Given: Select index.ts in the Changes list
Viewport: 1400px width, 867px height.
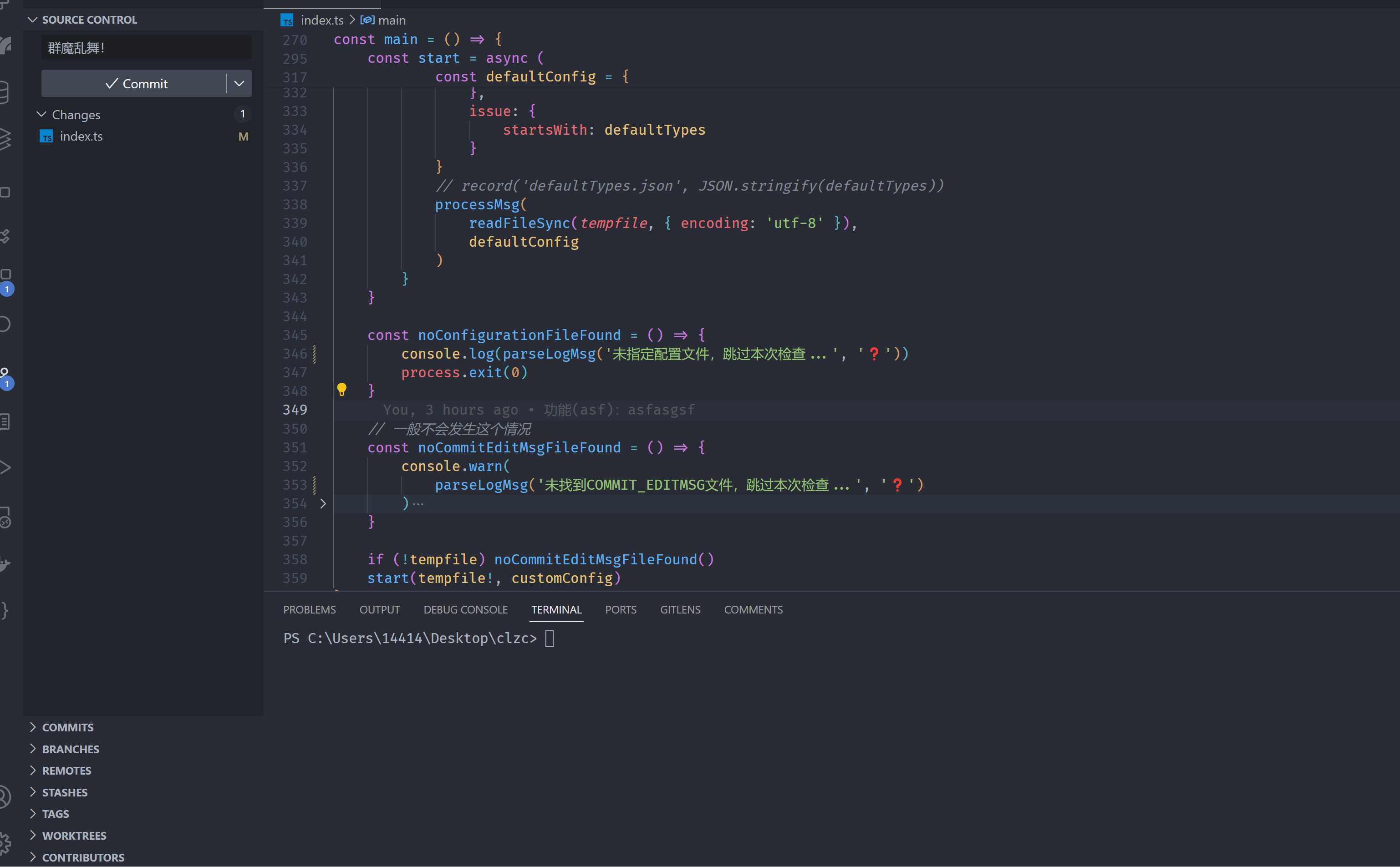Looking at the screenshot, I should (x=81, y=137).
